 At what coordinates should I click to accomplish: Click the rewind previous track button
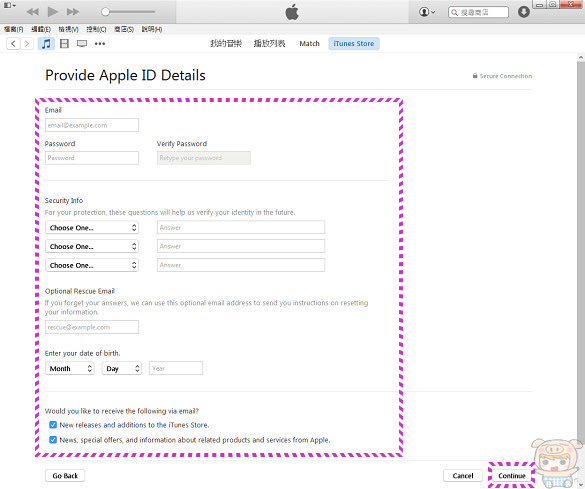[x=33, y=12]
